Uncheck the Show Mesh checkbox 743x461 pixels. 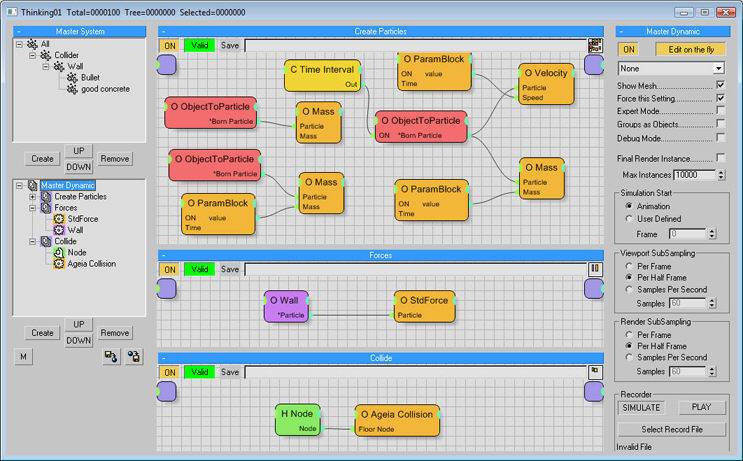coord(720,86)
